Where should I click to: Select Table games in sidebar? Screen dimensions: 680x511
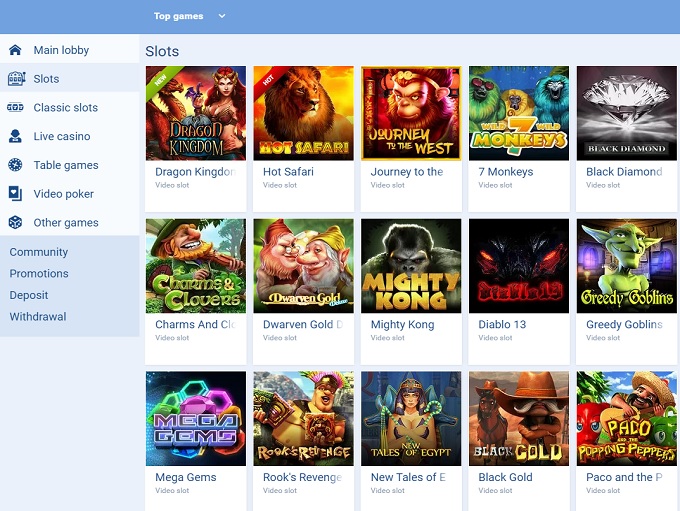(66, 165)
